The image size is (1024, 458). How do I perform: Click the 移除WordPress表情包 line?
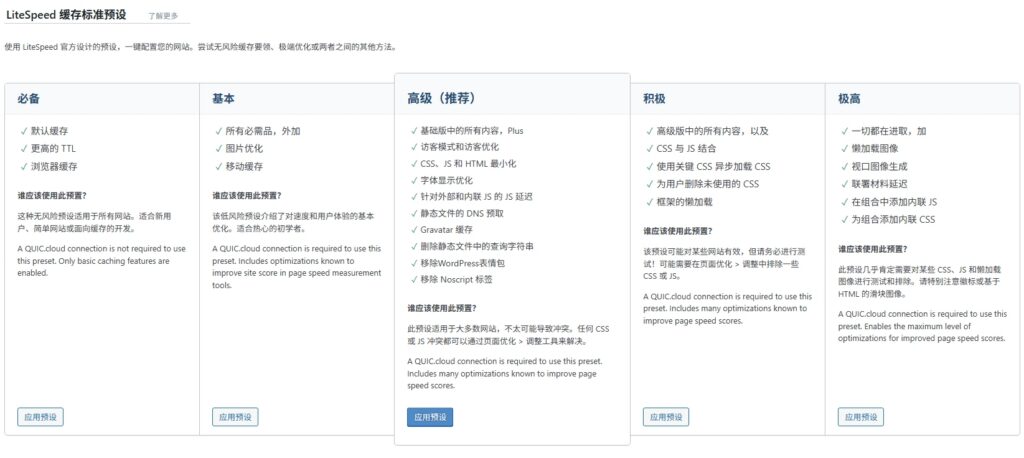pos(463,263)
